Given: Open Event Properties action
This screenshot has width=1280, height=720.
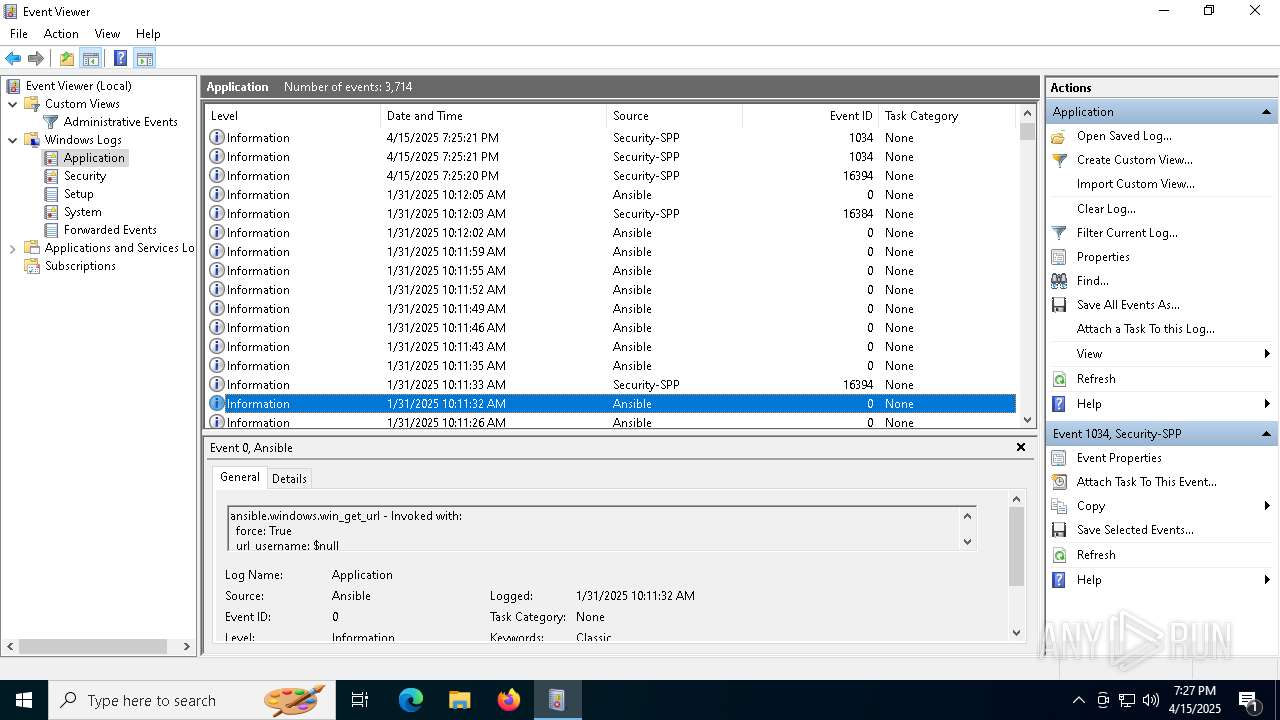Looking at the screenshot, I should coord(1119,458).
